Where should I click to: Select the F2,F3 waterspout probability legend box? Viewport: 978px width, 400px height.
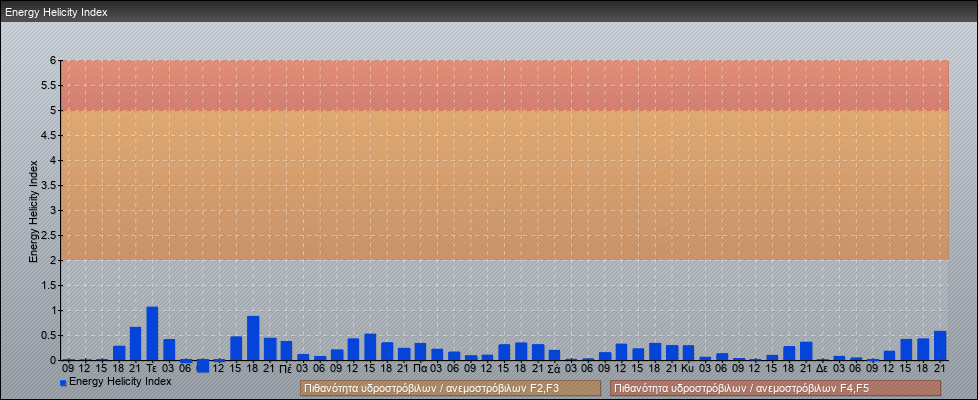450,388
